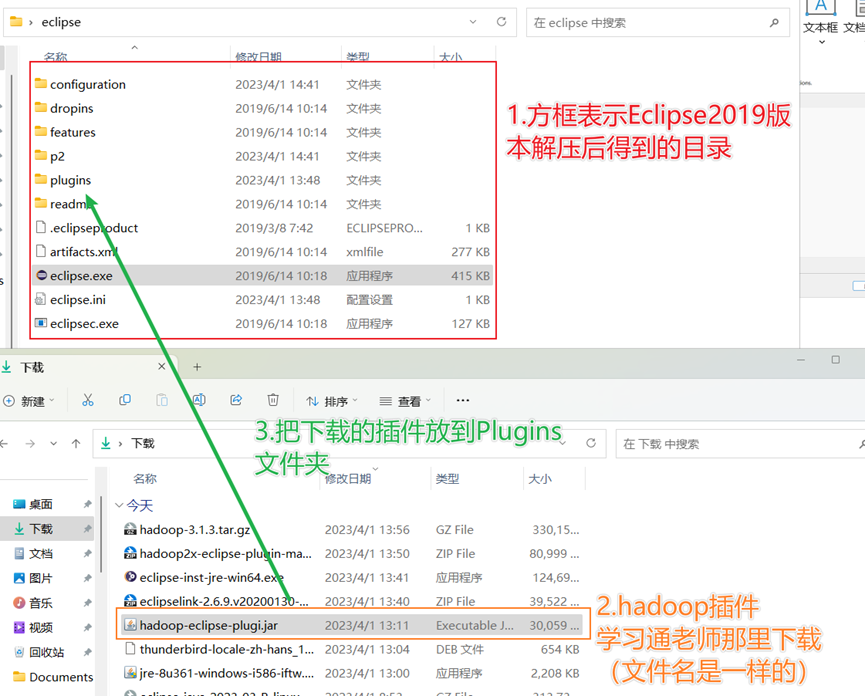865x696 pixels.
Task: Click the Share icon in the Downloads toolbar
Action: pos(236,400)
